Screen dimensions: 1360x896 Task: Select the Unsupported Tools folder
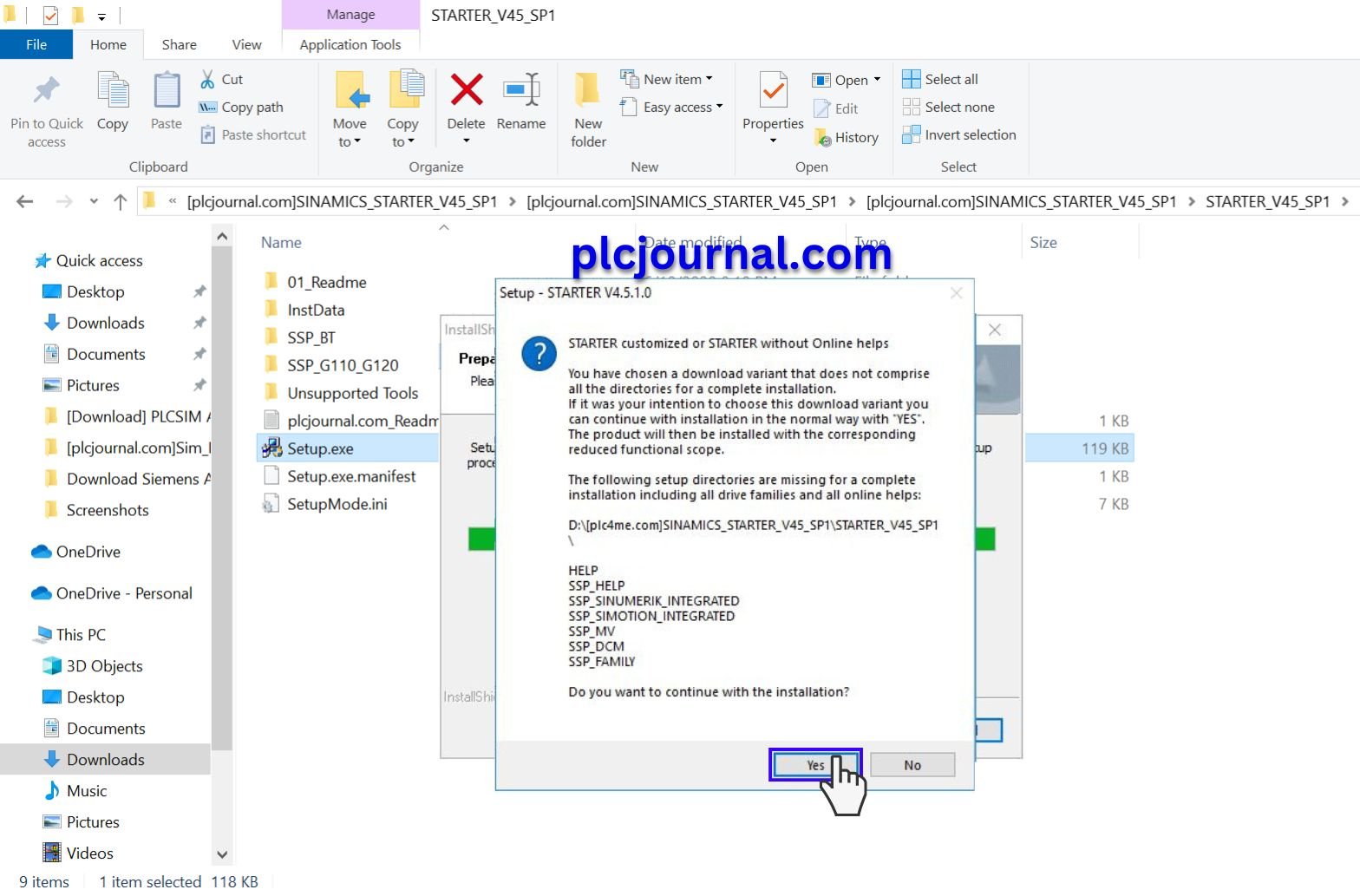pos(352,393)
